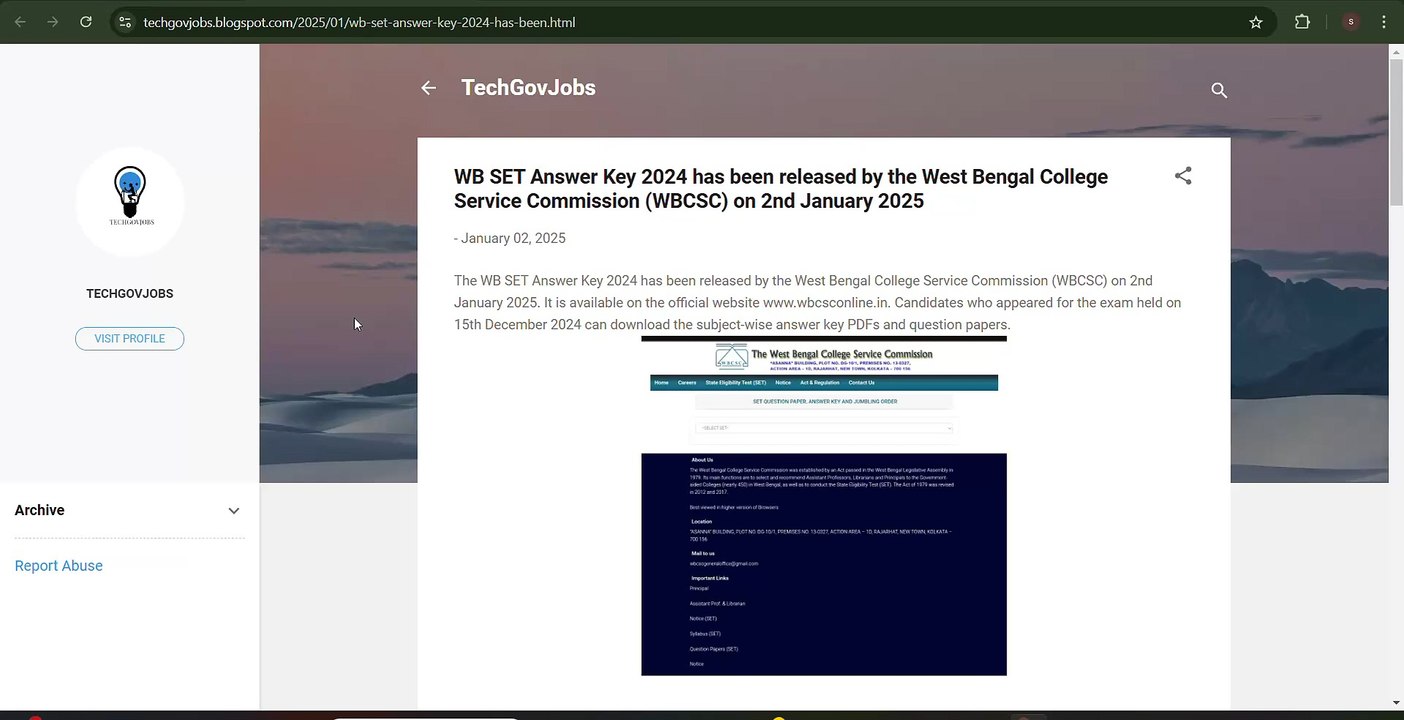Viewport: 1404px width, 720px height.
Task: Click the WB SET Answer Key post title
Action: pos(781,189)
